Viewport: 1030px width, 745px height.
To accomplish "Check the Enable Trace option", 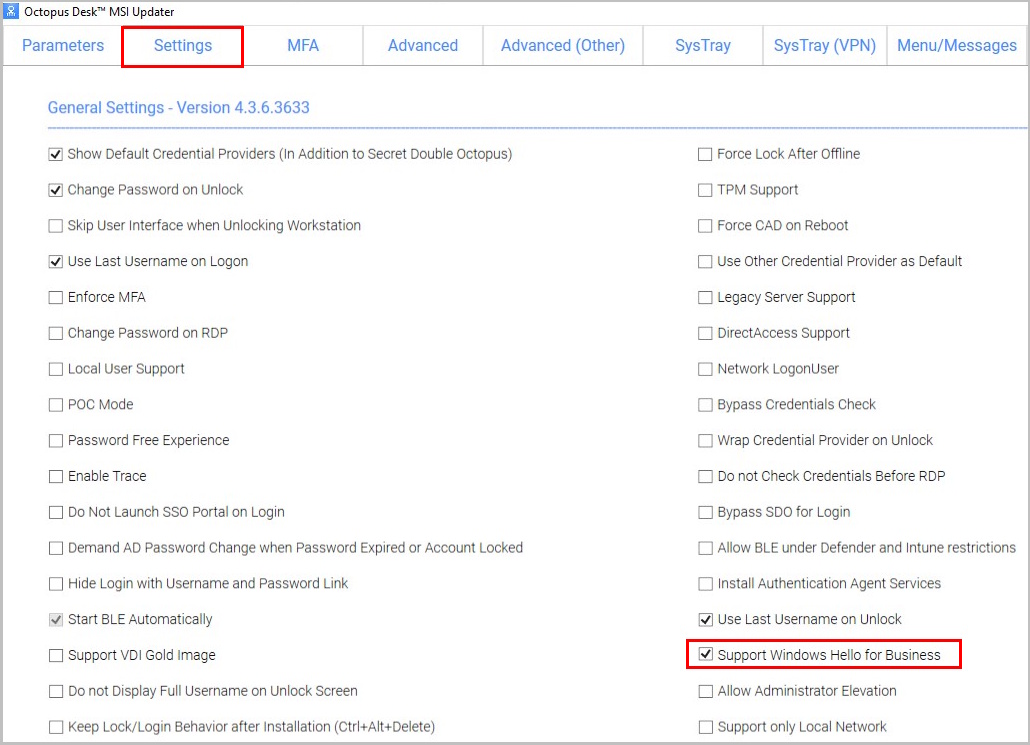I will [x=56, y=477].
